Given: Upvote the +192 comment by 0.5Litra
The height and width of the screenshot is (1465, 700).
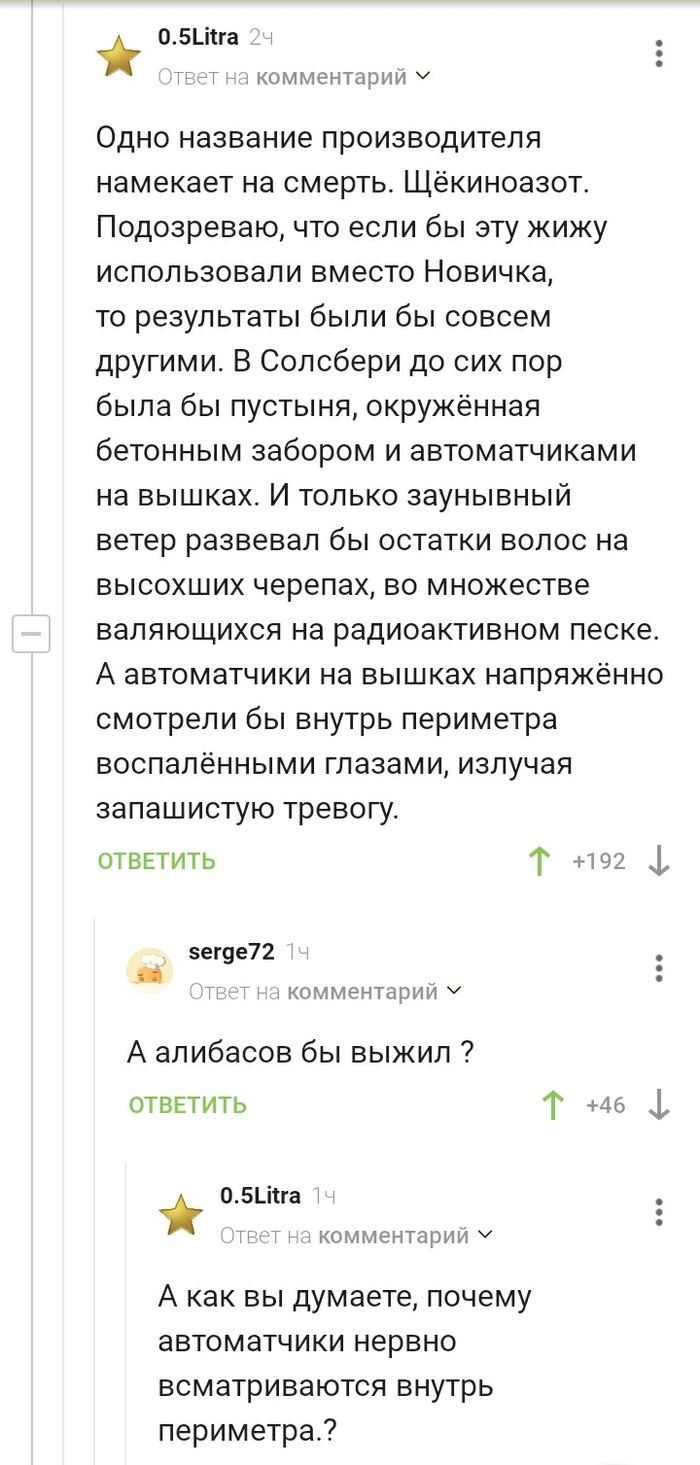Looking at the screenshot, I should [540, 861].
